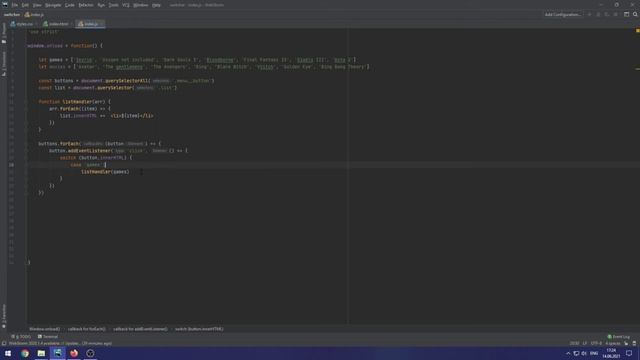
Task: Open the VCS menu
Action: 126,5
